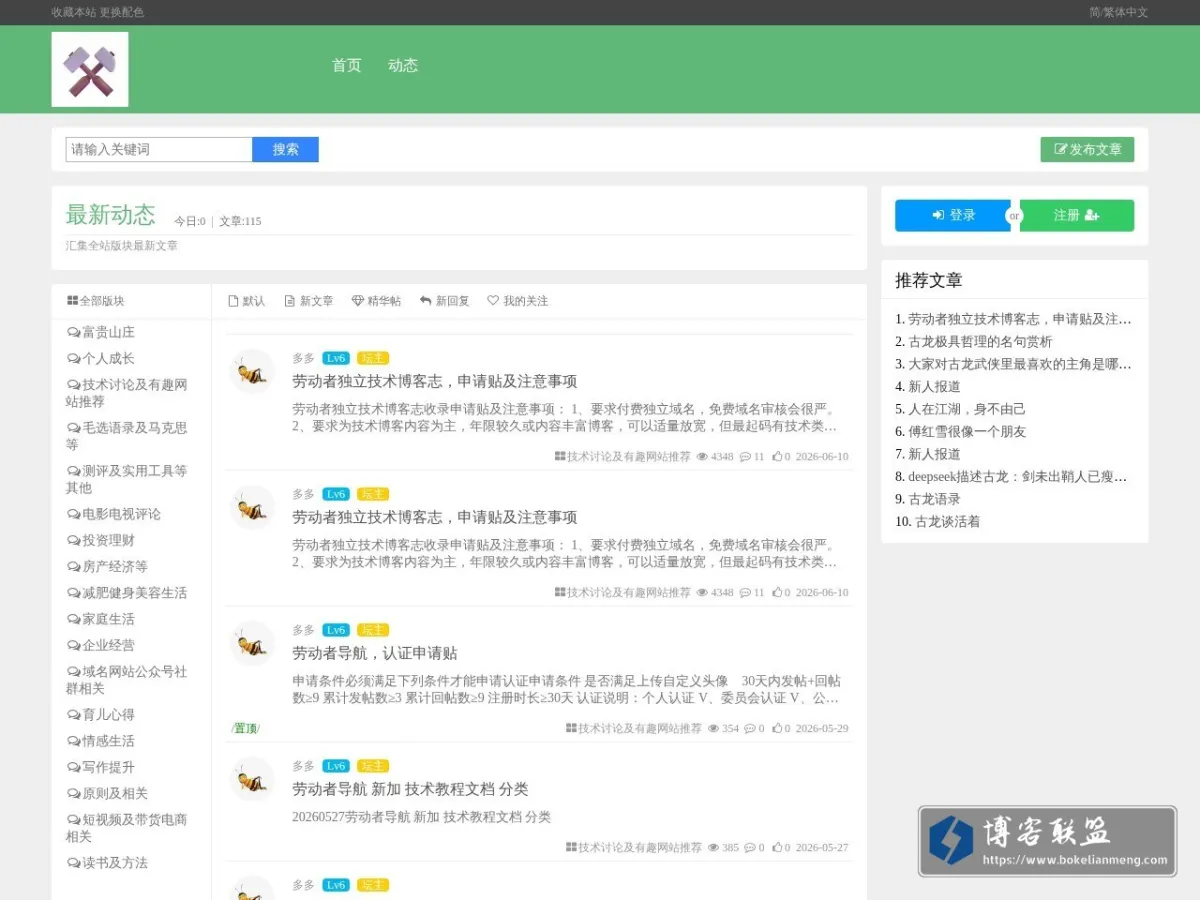Screen dimensions: 1200x900
Task: Open the 电影电视评论 board
Action: [x=114, y=514]
